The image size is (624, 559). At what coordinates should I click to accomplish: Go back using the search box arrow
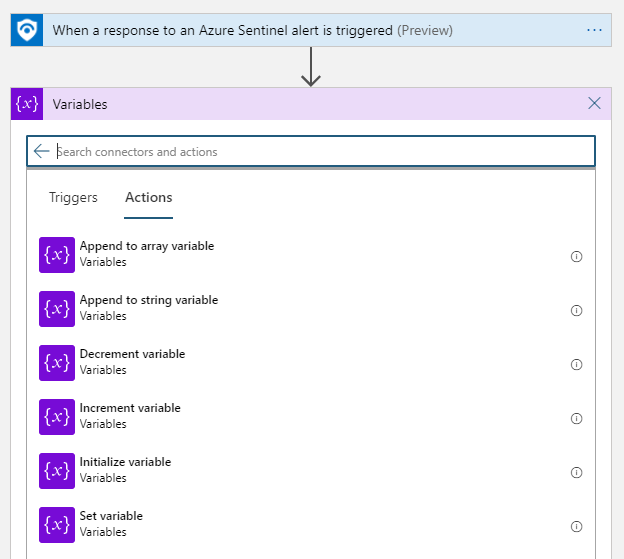point(41,151)
